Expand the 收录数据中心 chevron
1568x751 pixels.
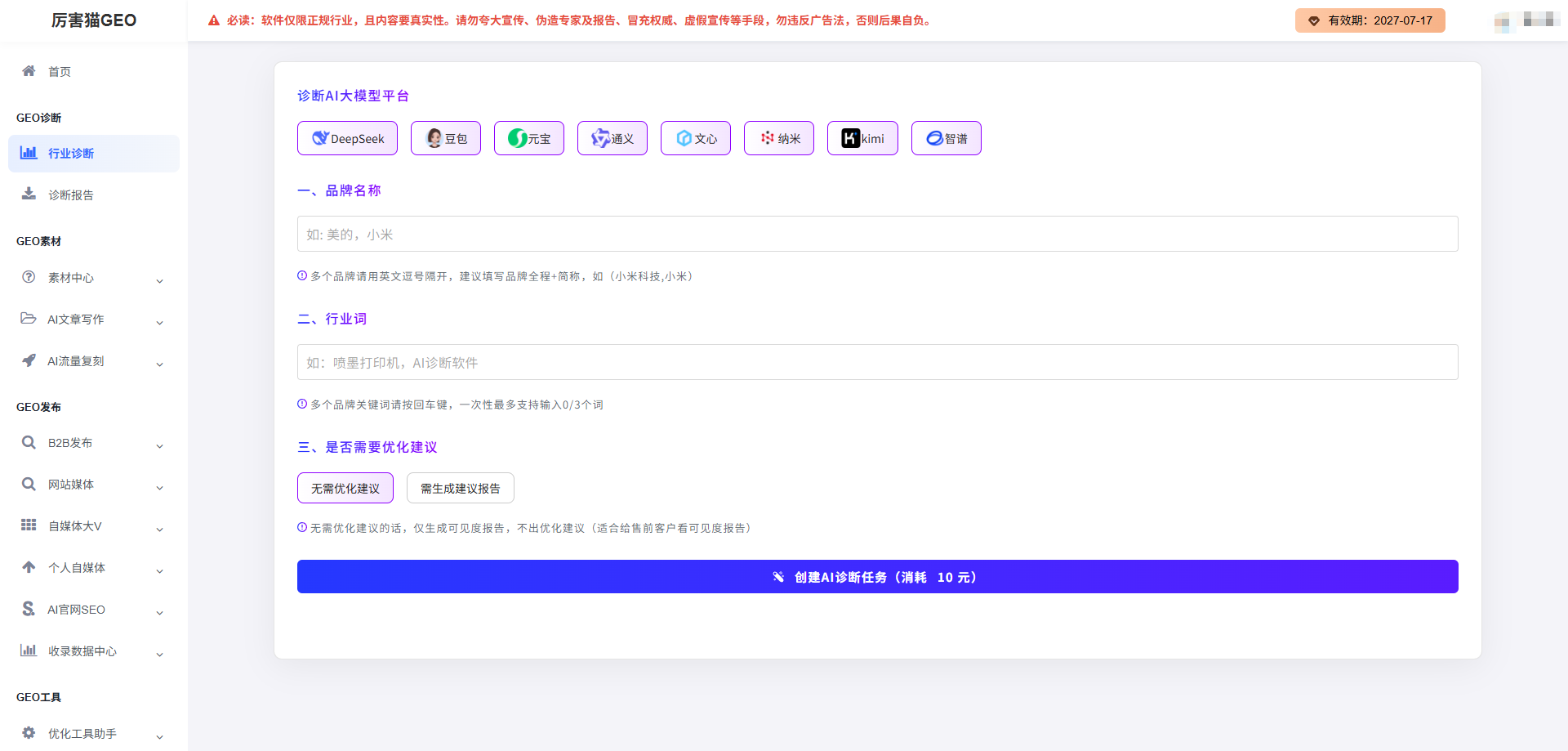coord(160,654)
